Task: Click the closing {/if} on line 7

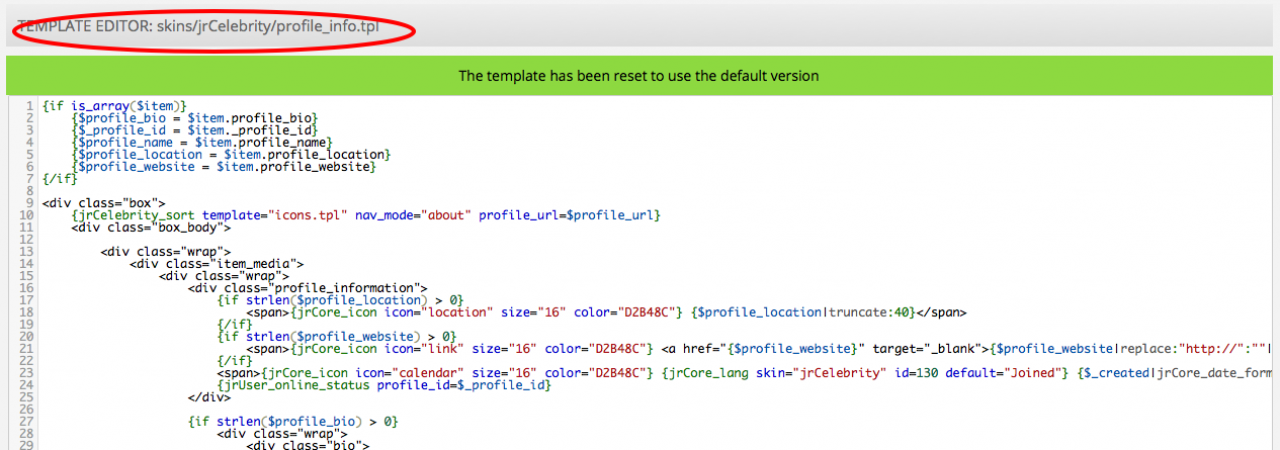Action: point(59,179)
